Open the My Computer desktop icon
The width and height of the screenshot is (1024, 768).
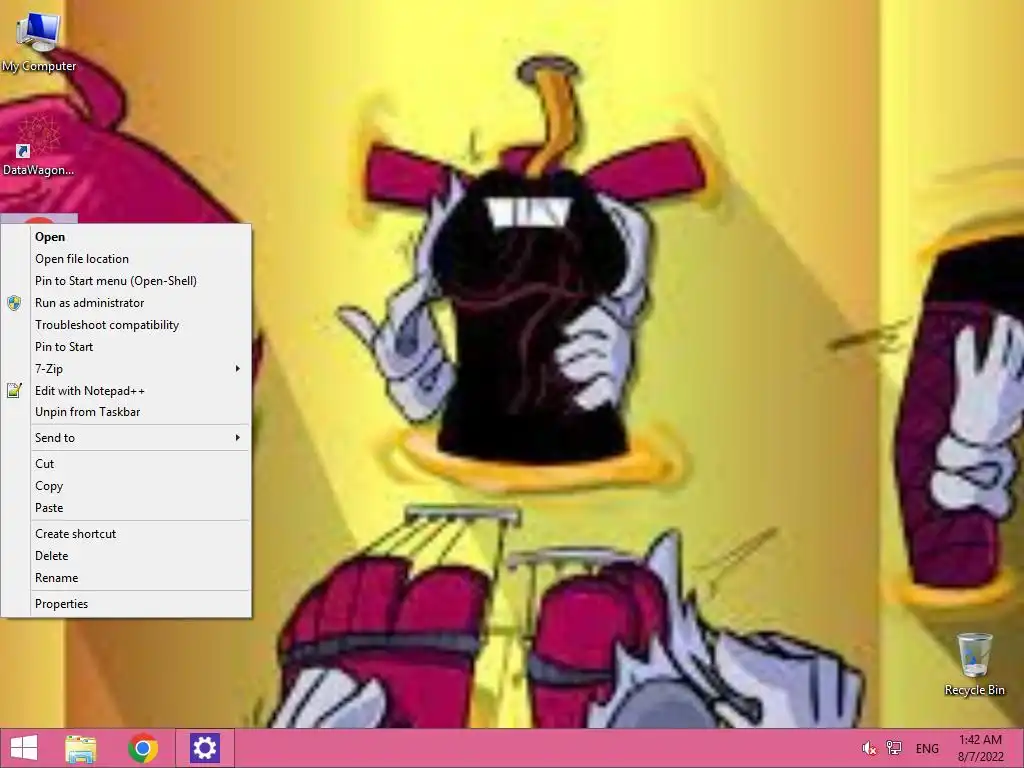pos(39,41)
